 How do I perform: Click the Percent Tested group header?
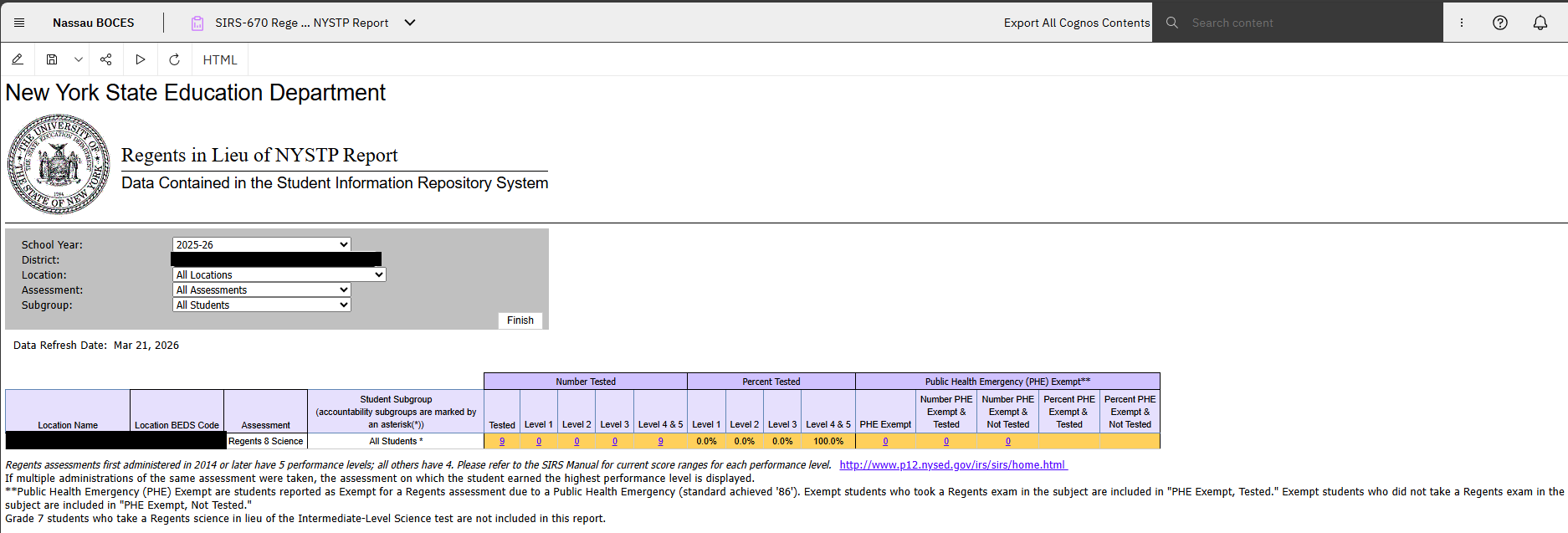point(771,382)
